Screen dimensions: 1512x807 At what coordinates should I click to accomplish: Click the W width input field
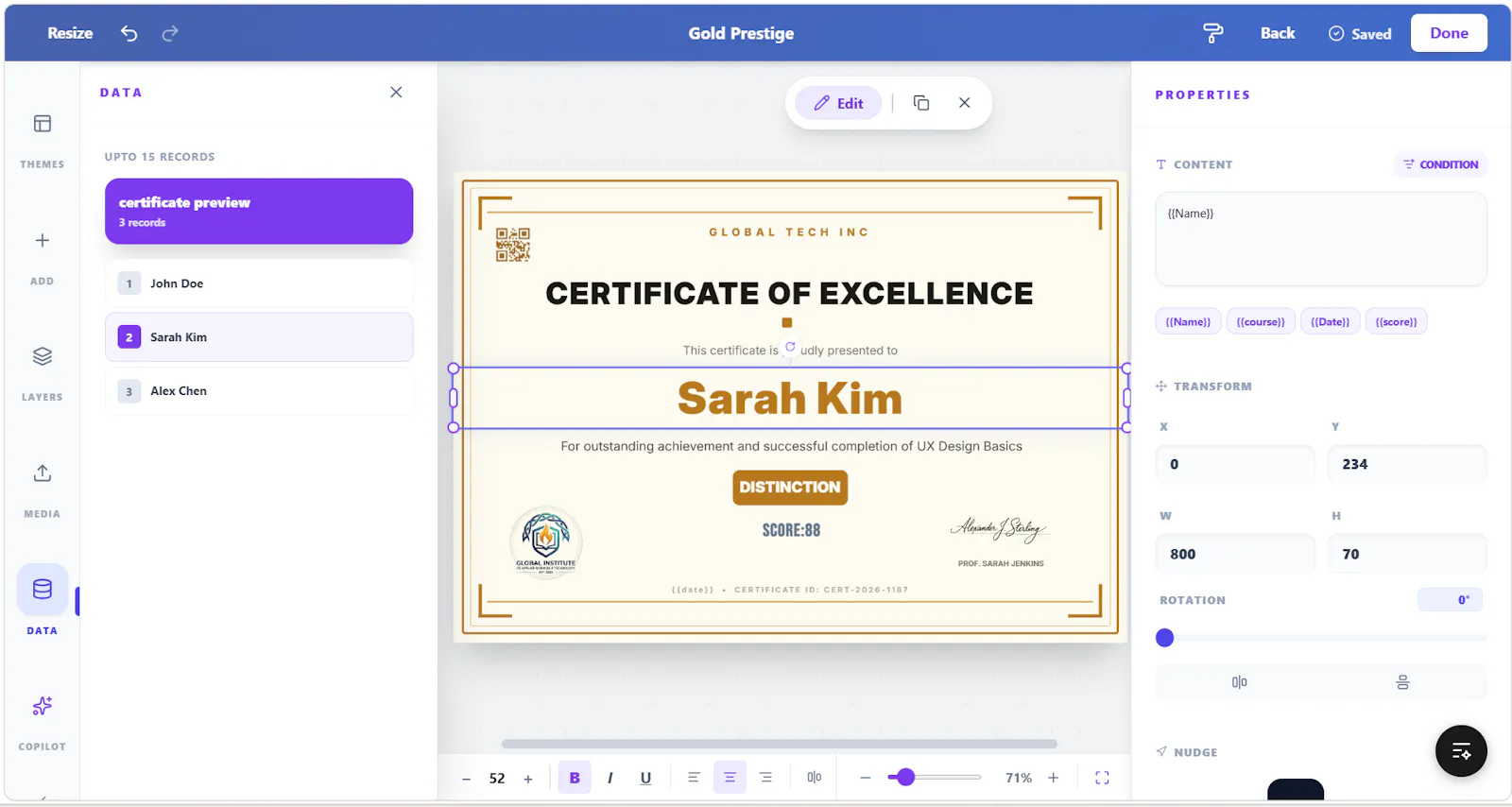(x=1235, y=555)
